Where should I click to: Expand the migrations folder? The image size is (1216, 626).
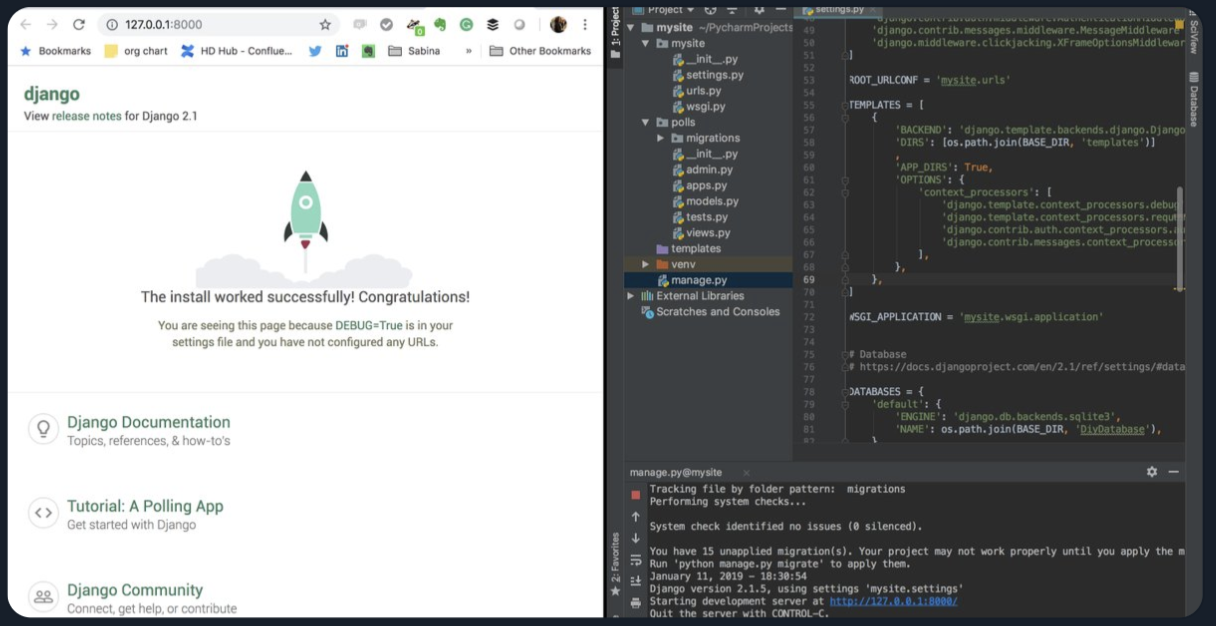[x=661, y=138]
